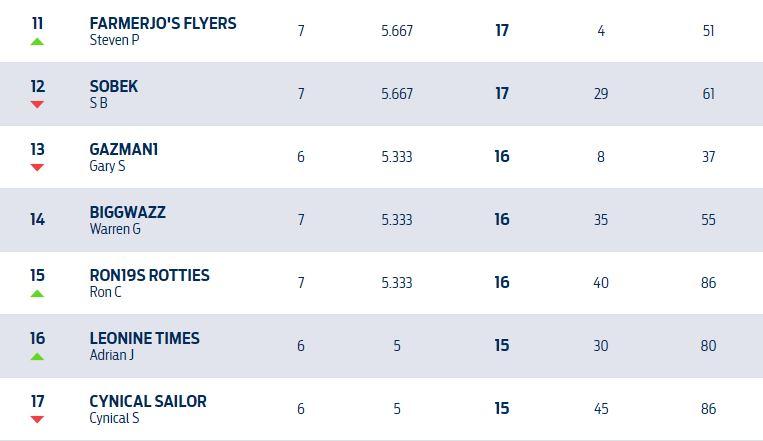
Task: Click owner name Gary S
Action: pyautogui.click(x=108, y=166)
